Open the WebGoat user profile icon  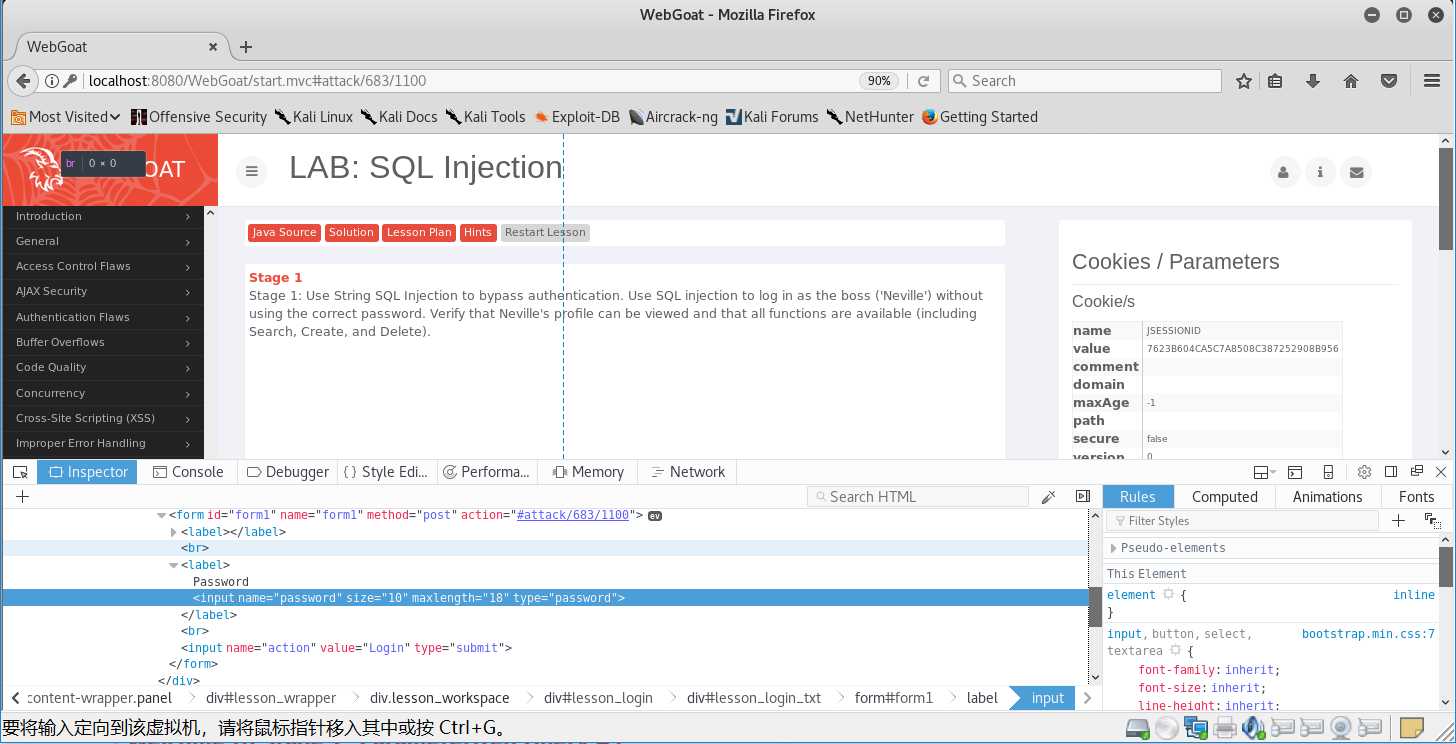pos(1284,172)
